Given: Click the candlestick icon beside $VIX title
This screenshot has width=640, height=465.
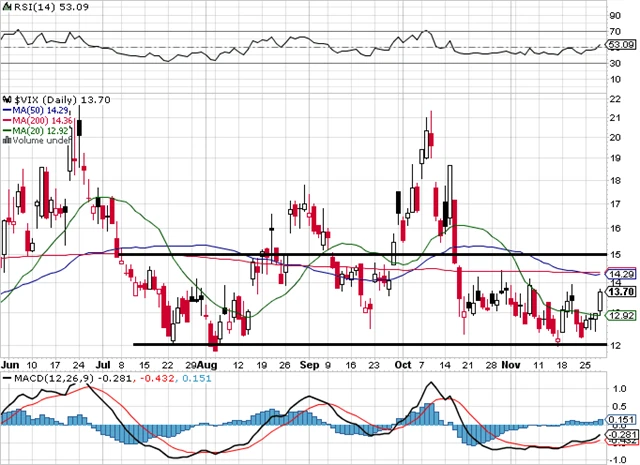Looking at the screenshot, I should tap(7, 101).
